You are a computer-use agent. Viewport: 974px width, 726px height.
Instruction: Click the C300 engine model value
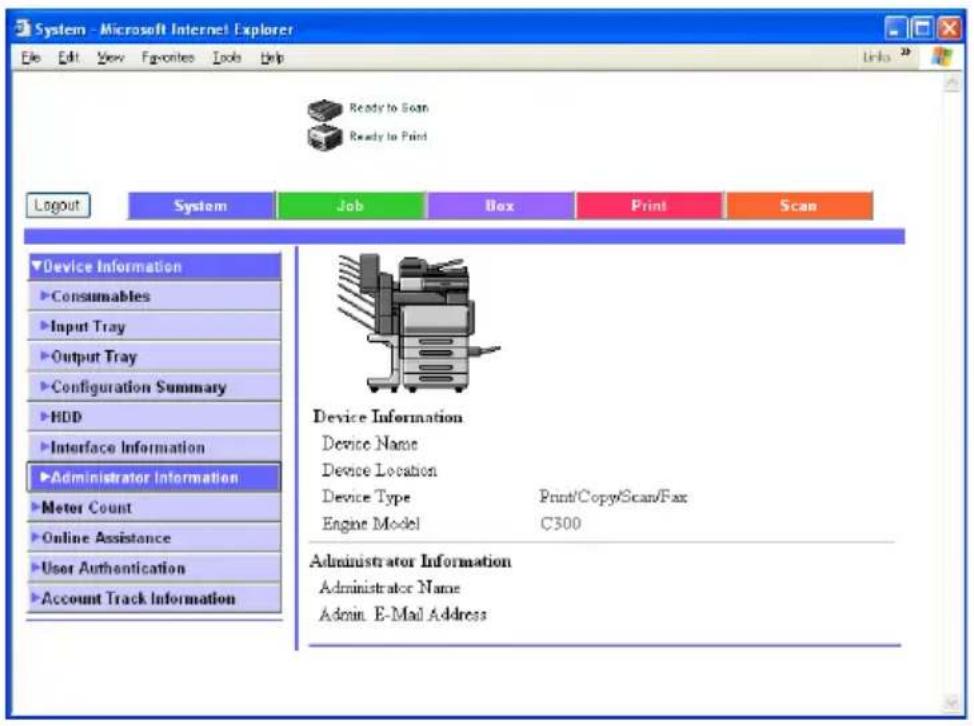tap(560, 524)
